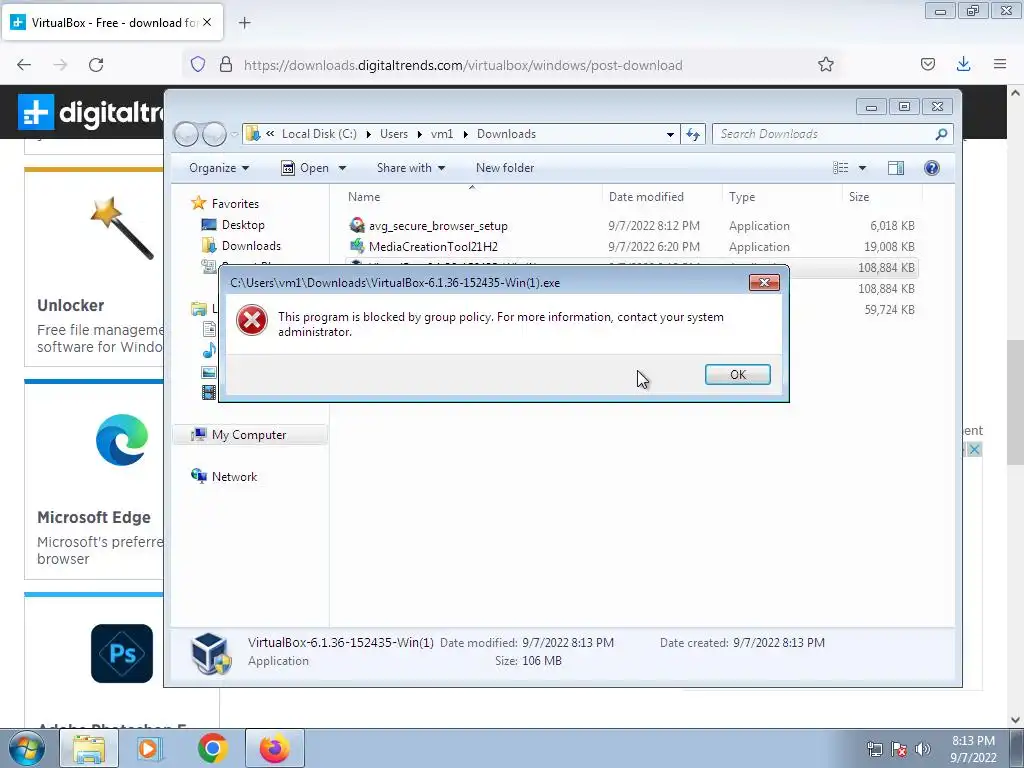Open Explorer help question mark
Viewport: 1024px width, 768px height.
932,168
